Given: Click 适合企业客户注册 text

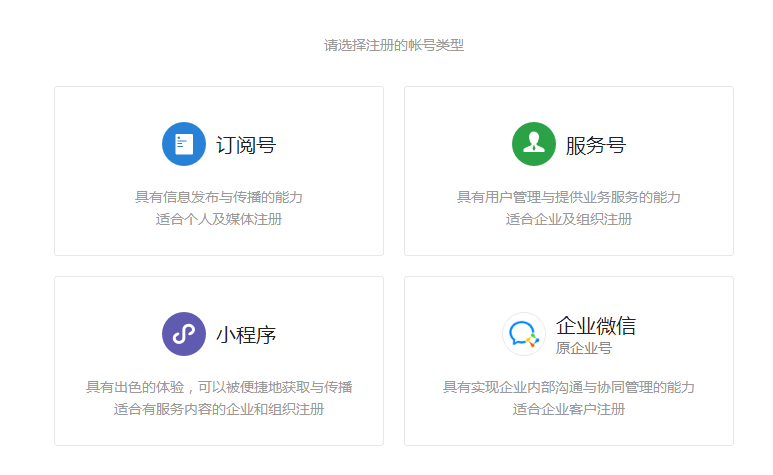Looking at the screenshot, I should click(x=569, y=409).
